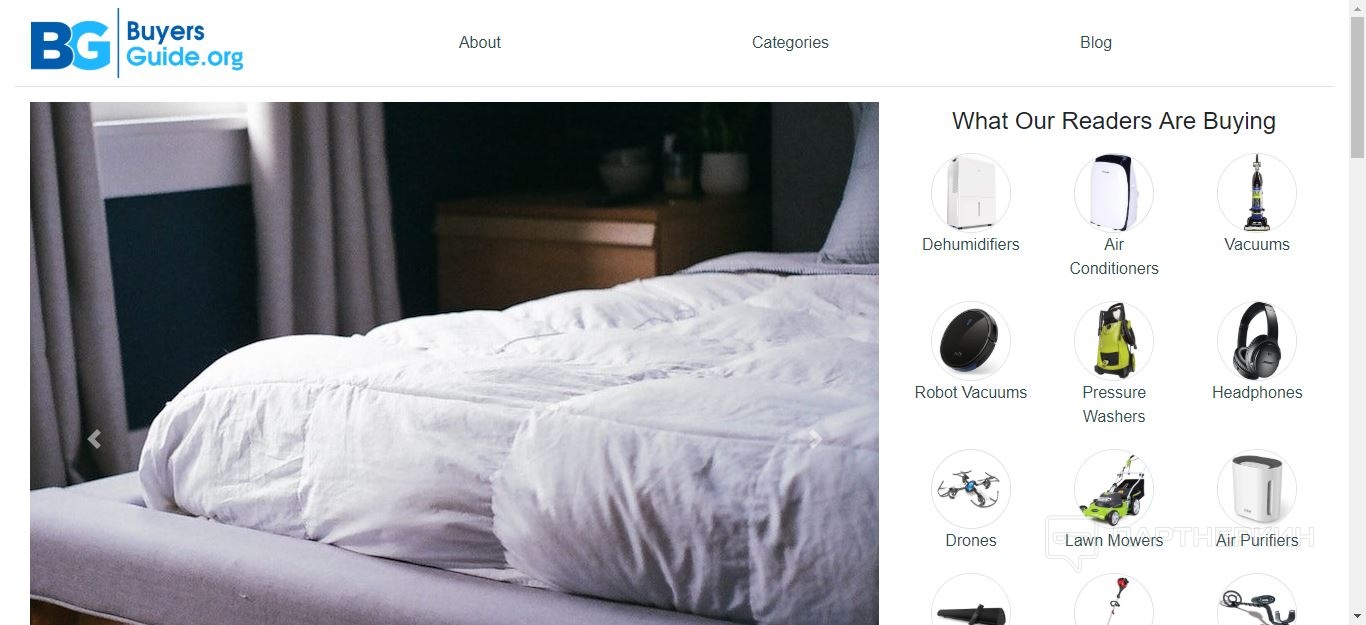Click the Vacuums upright vacuum icon
The height and width of the screenshot is (625, 1366).
[1256, 192]
